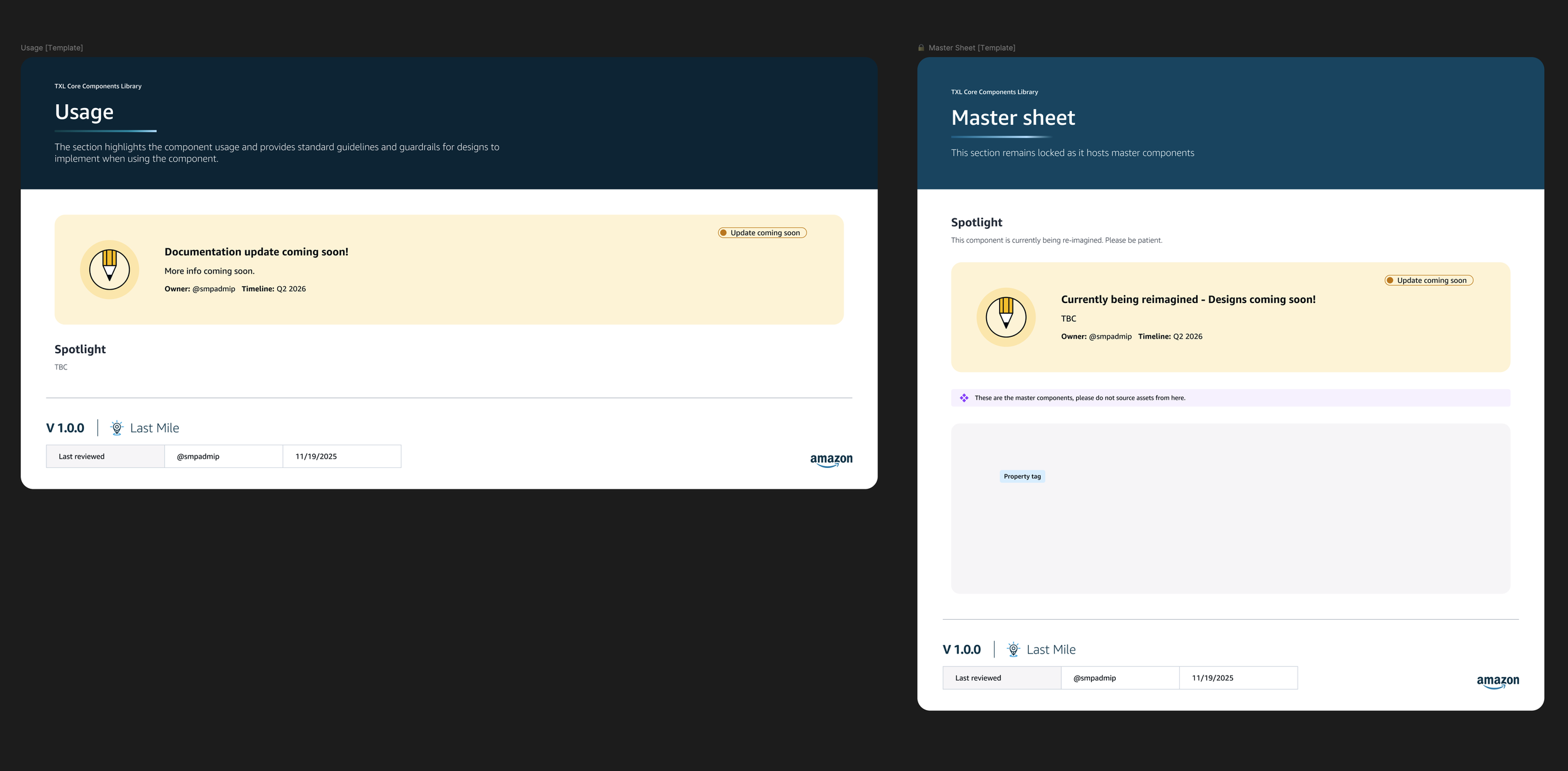
Task: Click Update coming soon badge in Master sheet banner
Action: [1429, 280]
